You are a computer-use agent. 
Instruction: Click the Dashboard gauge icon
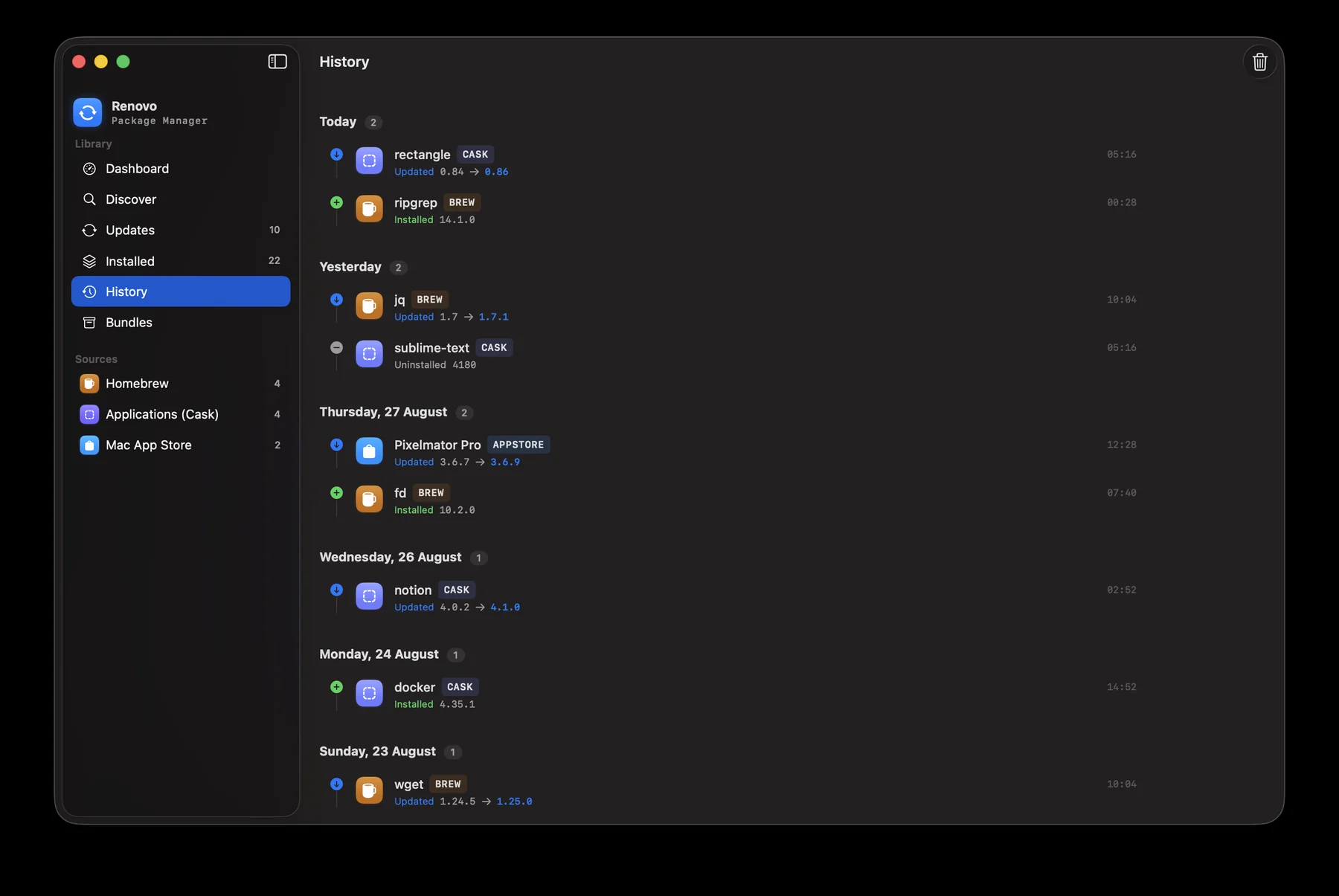[89, 169]
